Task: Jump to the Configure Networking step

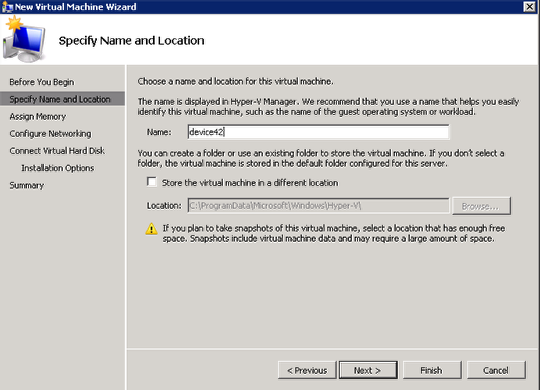Action: coord(50,134)
